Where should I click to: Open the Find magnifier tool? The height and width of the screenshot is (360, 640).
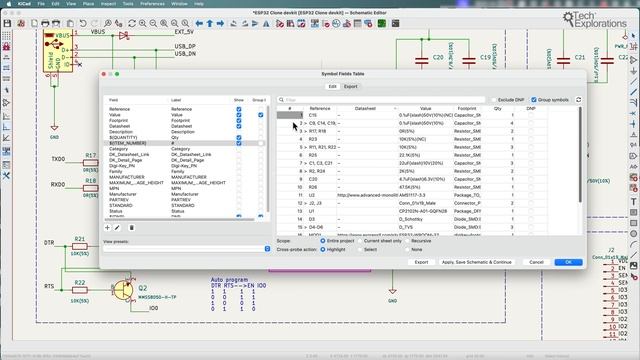(x=108, y=24)
